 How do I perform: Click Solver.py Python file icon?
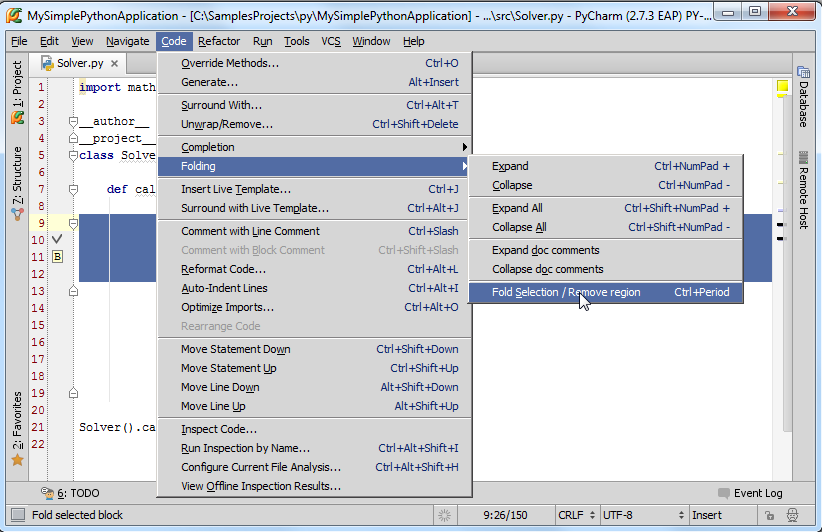tap(47, 63)
